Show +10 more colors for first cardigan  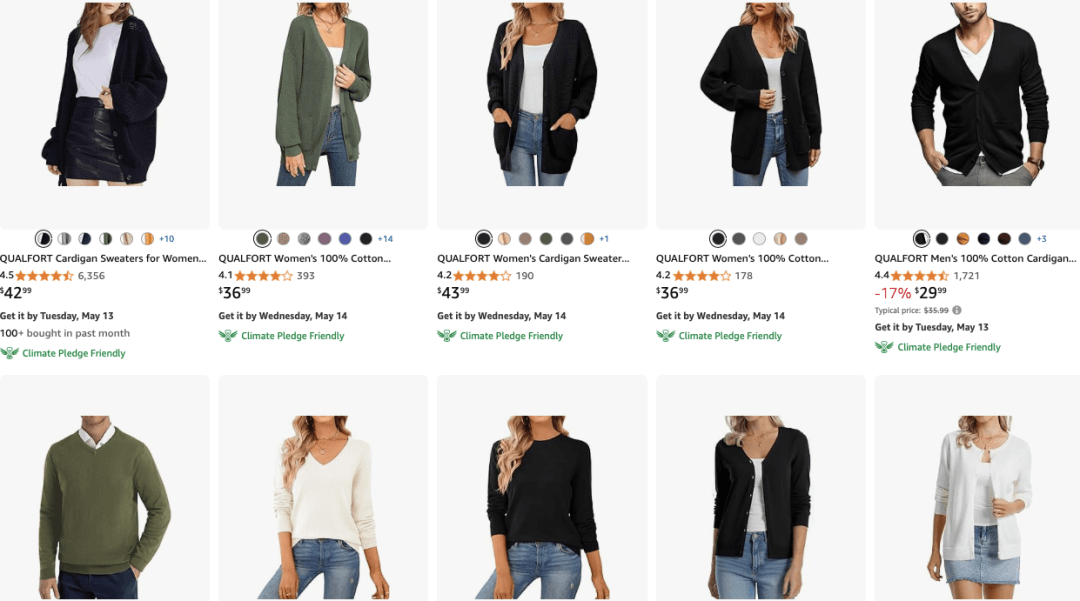pyautogui.click(x=167, y=239)
